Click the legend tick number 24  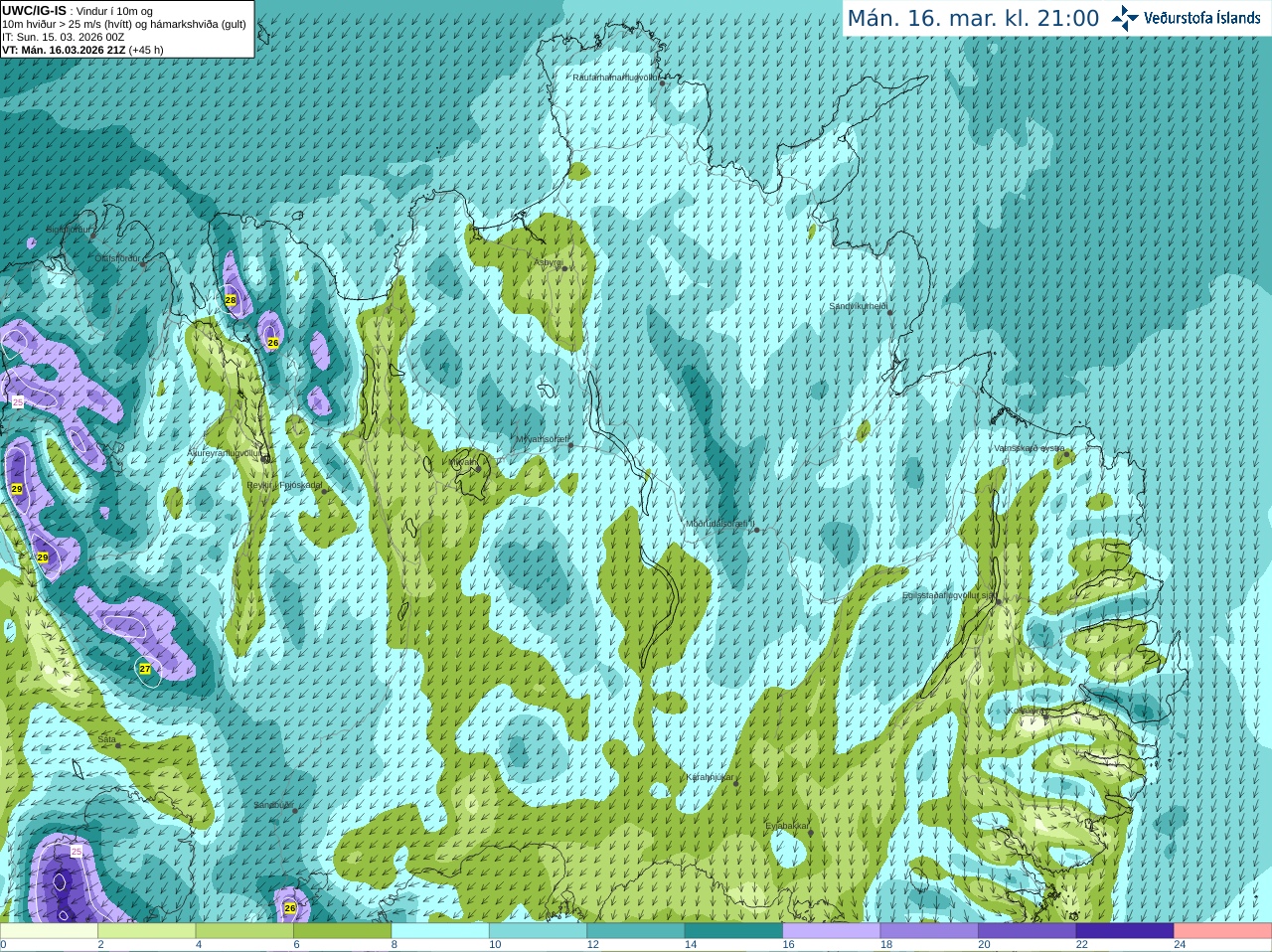[1181, 945]
